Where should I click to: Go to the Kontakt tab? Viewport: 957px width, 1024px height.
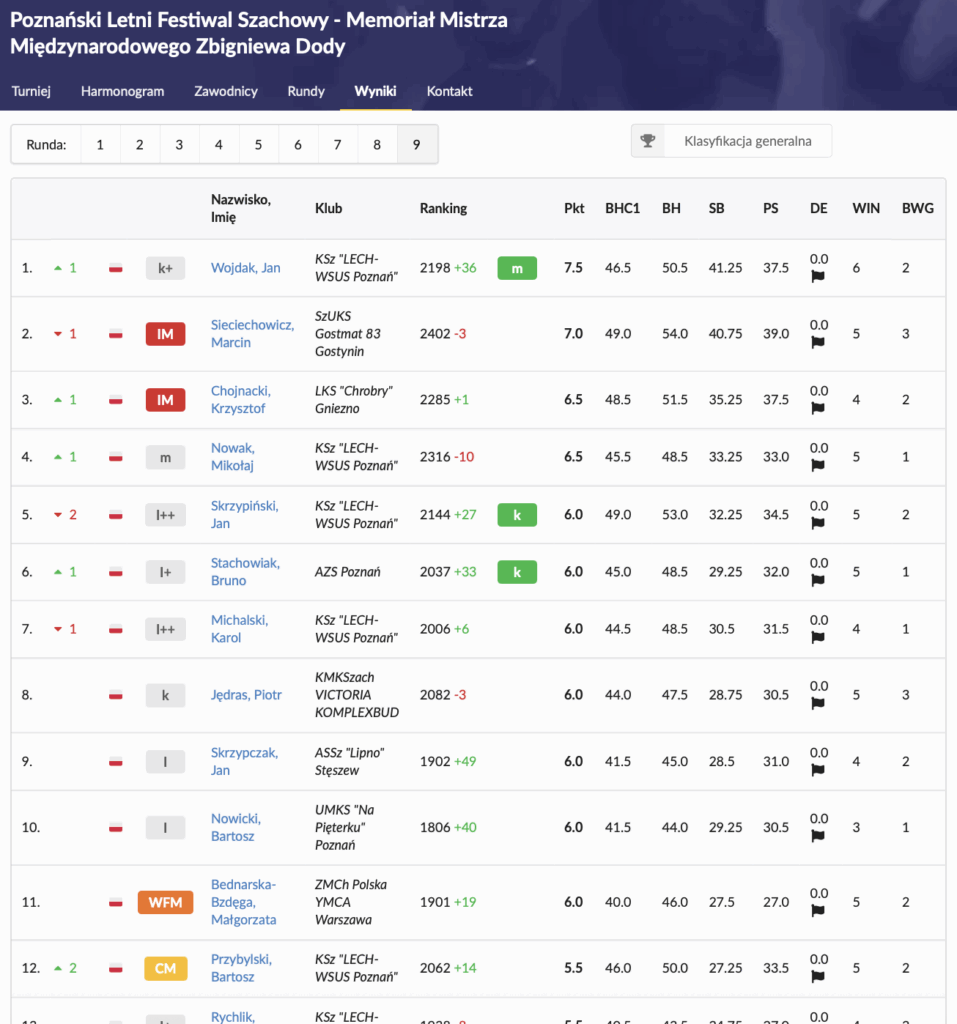click(x=449, y=91)
